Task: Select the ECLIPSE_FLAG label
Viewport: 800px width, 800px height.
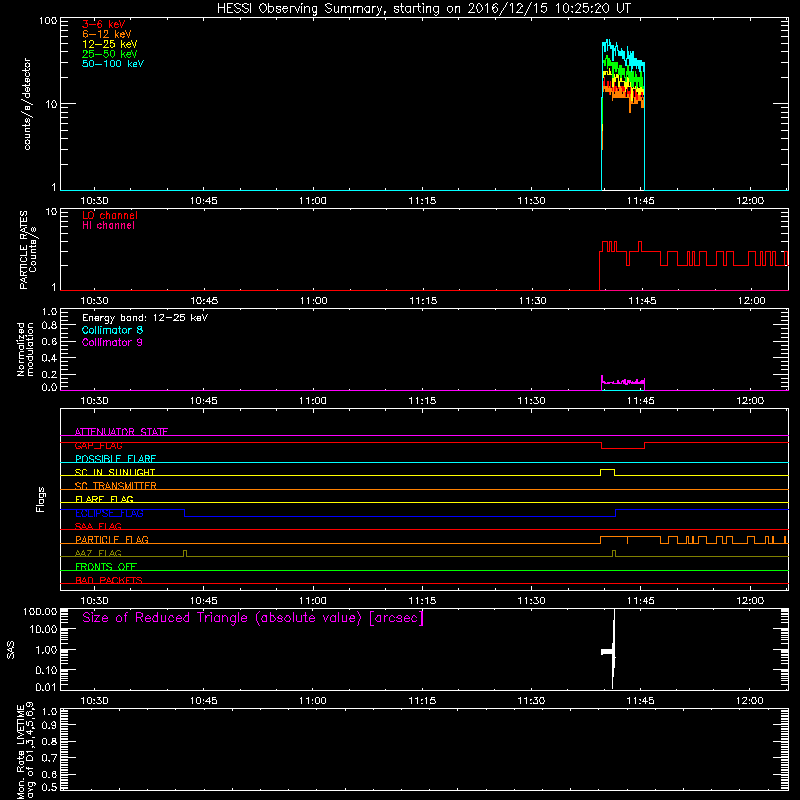Action: tap(109, 513)
